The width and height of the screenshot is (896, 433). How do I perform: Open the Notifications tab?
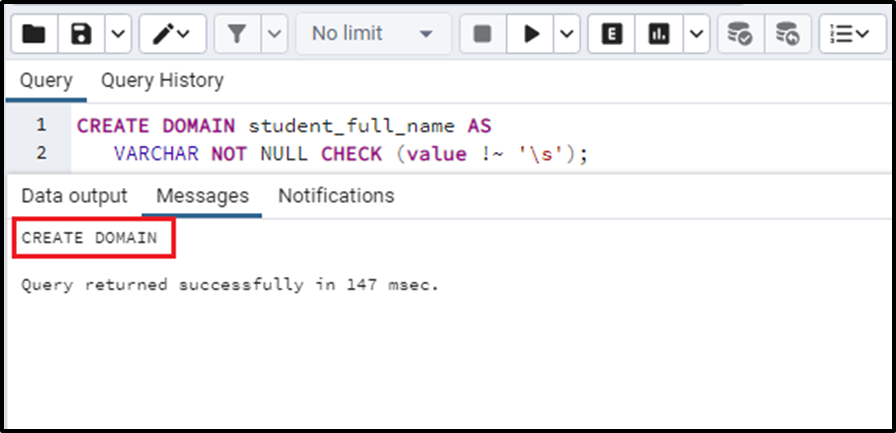coord(336,196)
